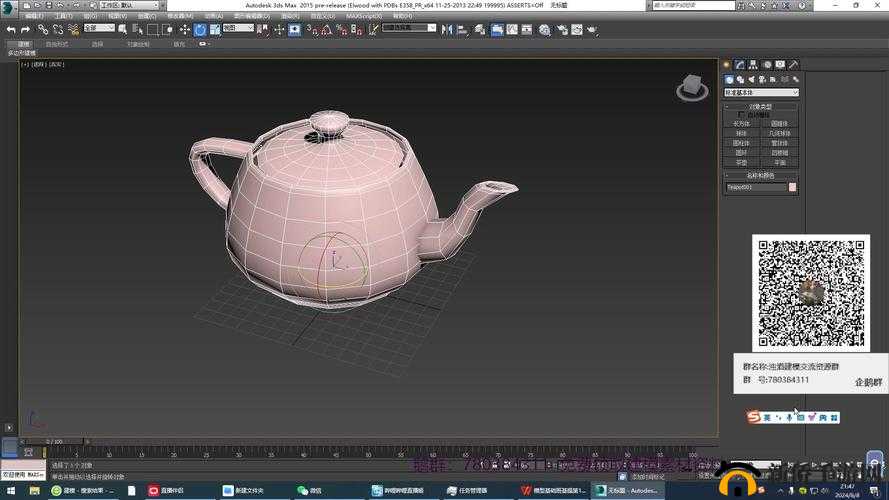Open the selection filter dropdown 全部
The image size is (889, 500).
[x=99, y=28]
